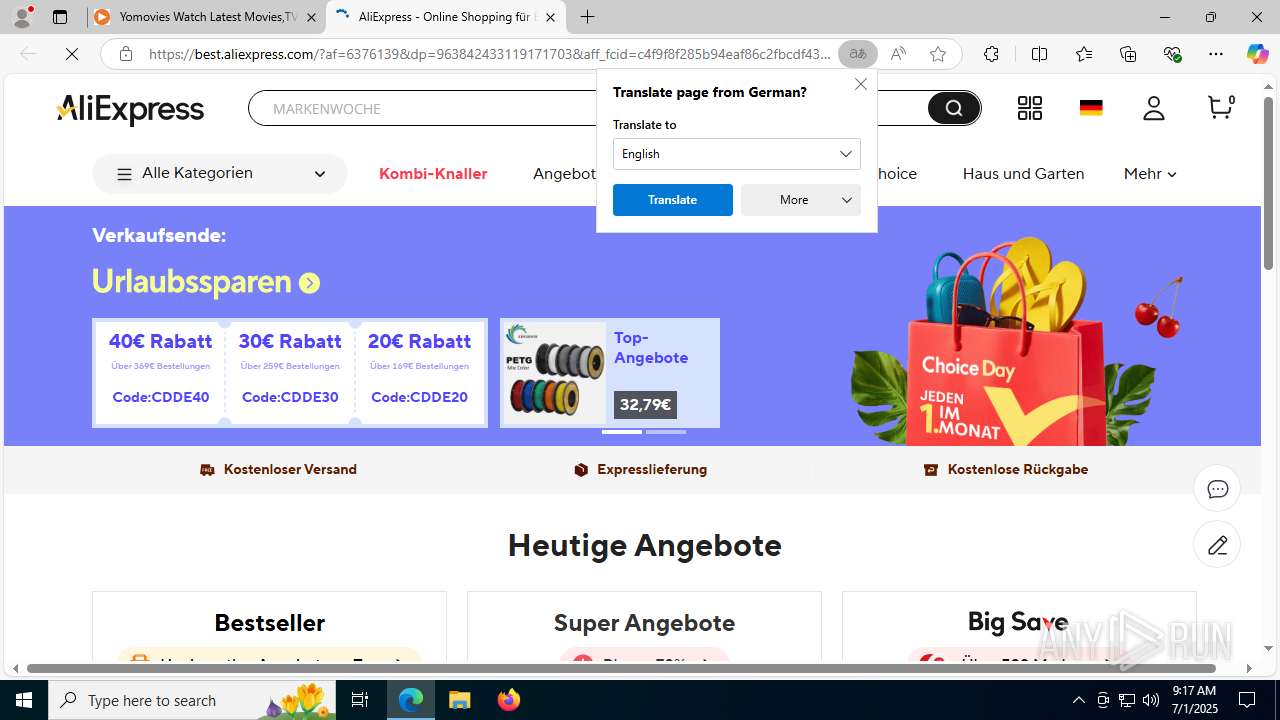This screenshot has height=720, width=1280.
Task: Click the vertical page scrollbar
Action: coord(1269,182)
